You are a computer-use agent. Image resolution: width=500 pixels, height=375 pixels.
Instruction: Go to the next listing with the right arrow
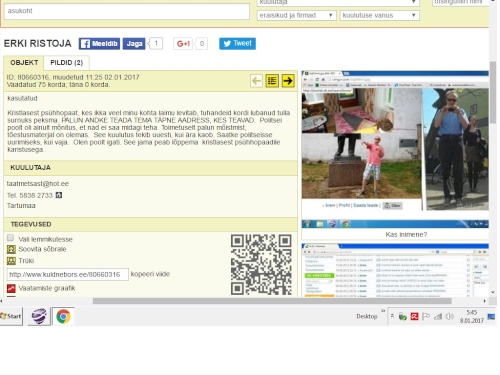pyautogui.click(x=288, y=81)
